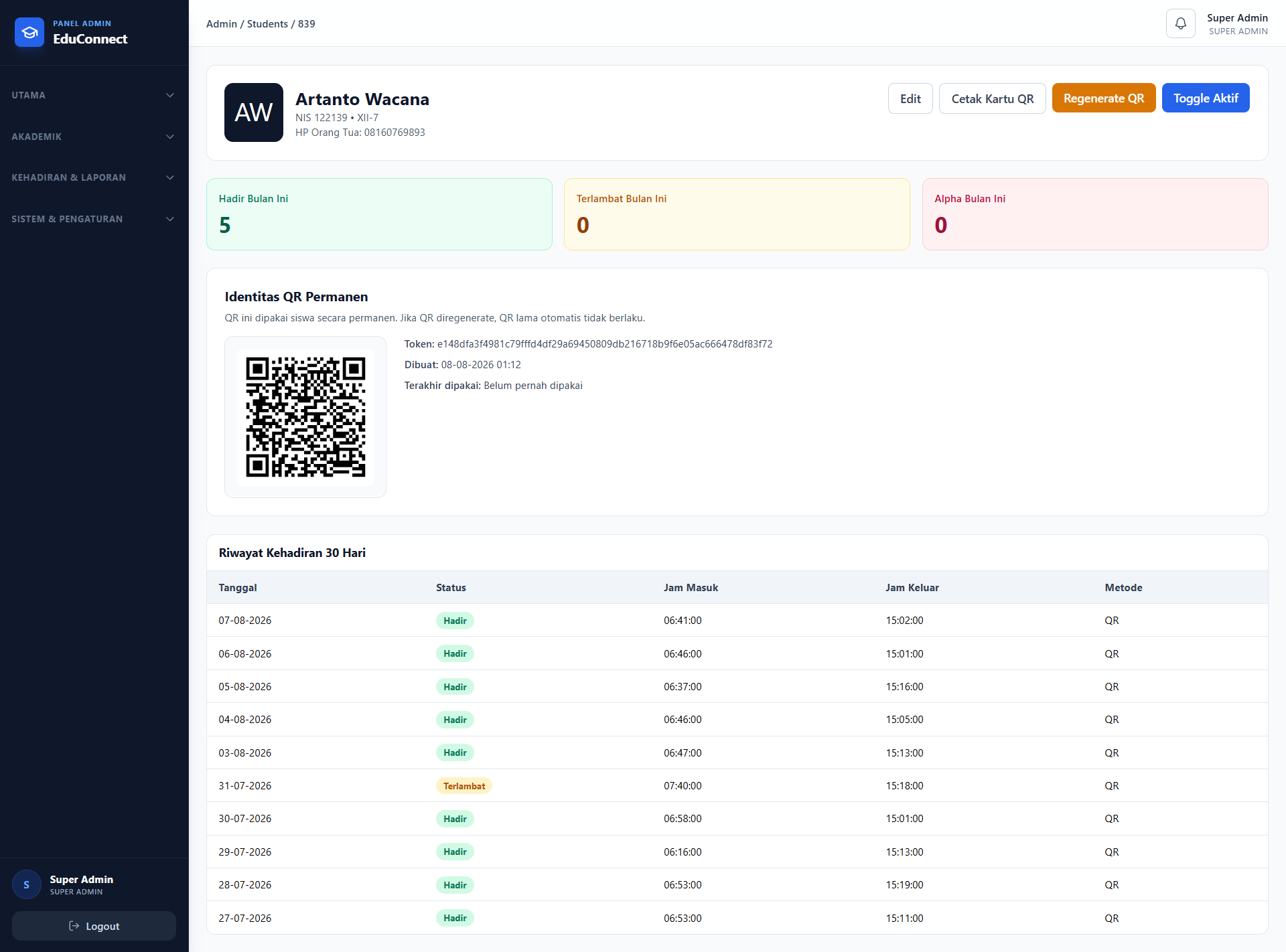The height and width of the screenshot is (952, 1286).
Task: Click Hadir badge in the 06-08-2026 row
Action: 455,653
